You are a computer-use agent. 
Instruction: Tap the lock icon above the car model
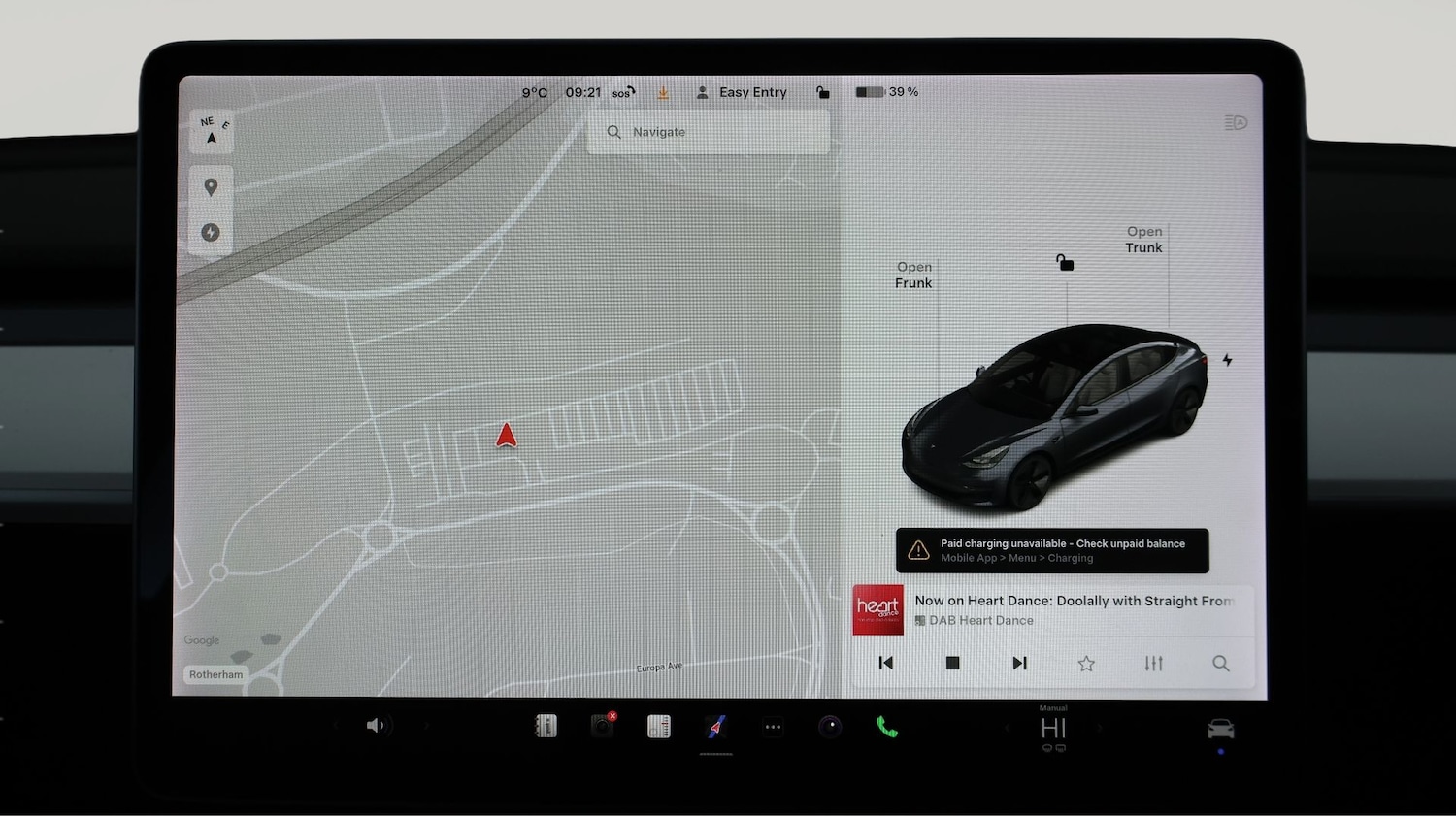point(1065,261)
